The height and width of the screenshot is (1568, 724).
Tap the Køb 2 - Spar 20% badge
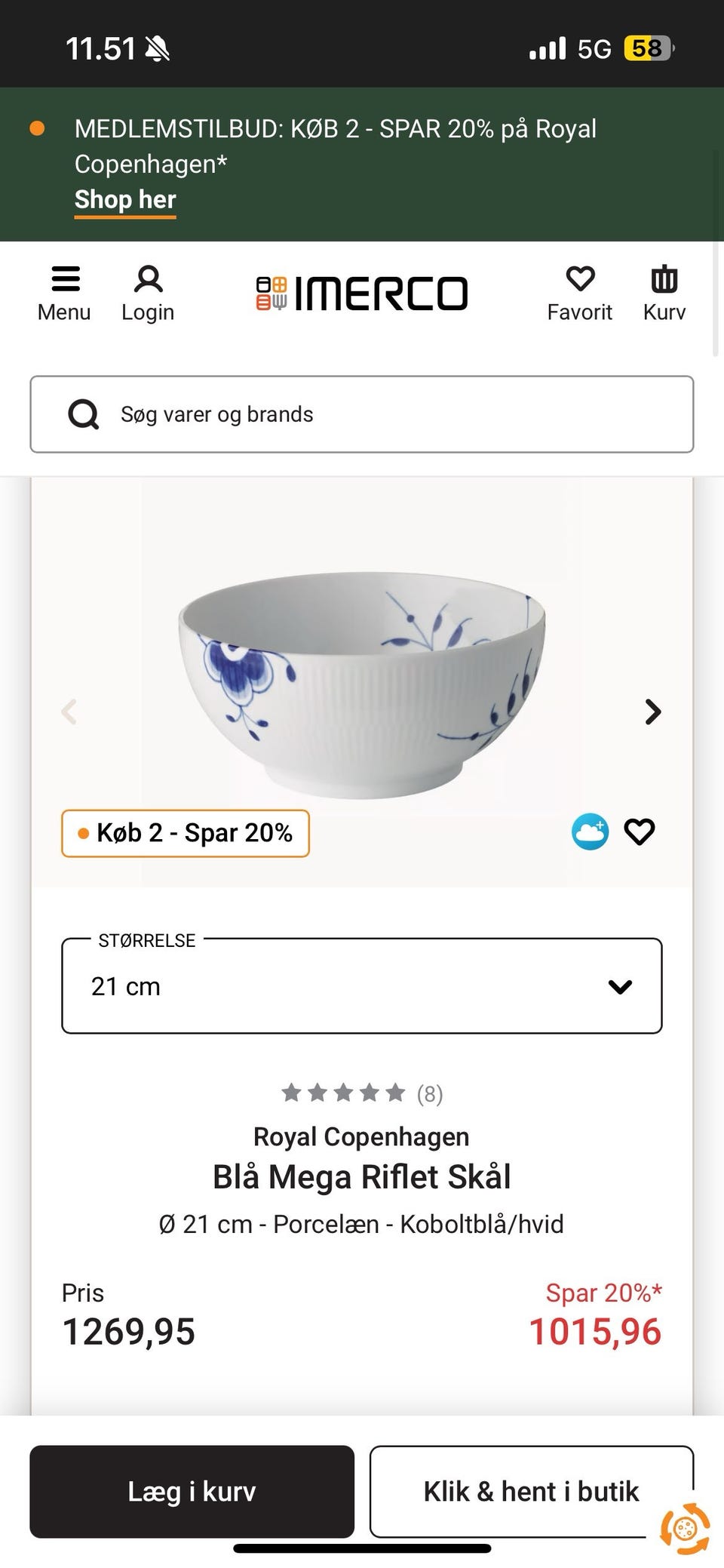click(x=186, y=833)
